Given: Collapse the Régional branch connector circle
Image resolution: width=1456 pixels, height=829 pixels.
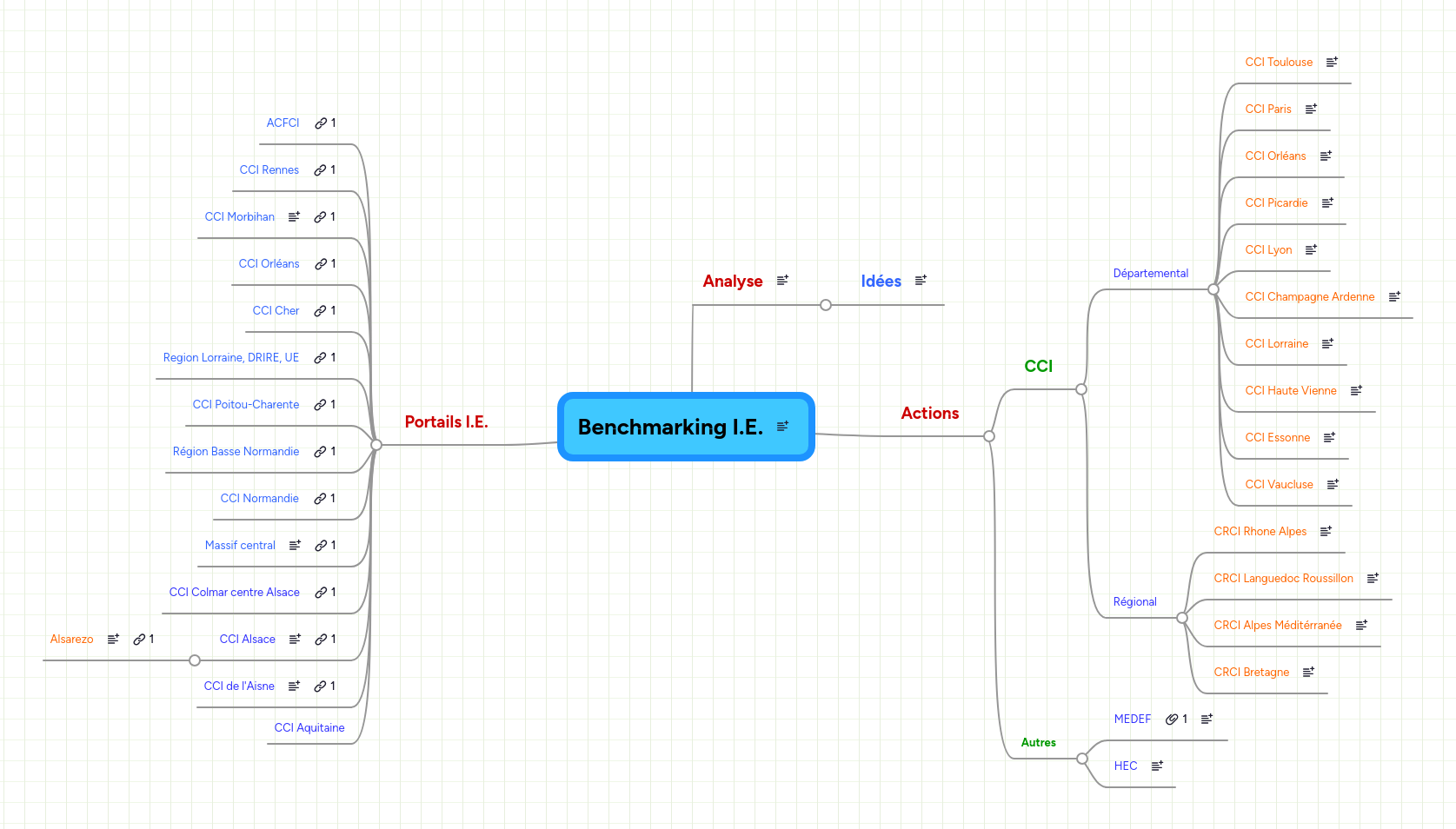Looking at the screenshot, I should 1182,618.
